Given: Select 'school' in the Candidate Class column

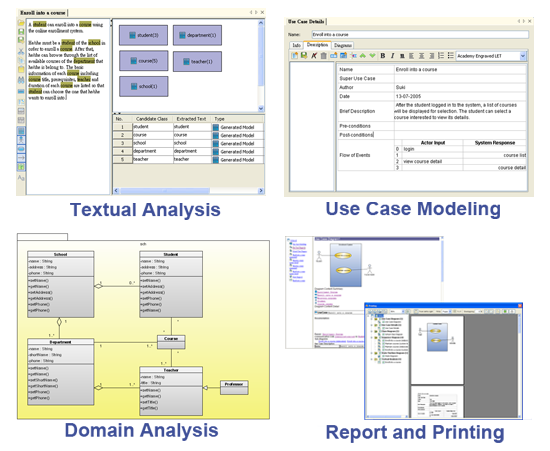Looking at the screenshot, I should pyautogui.click(x=153, y=143).
